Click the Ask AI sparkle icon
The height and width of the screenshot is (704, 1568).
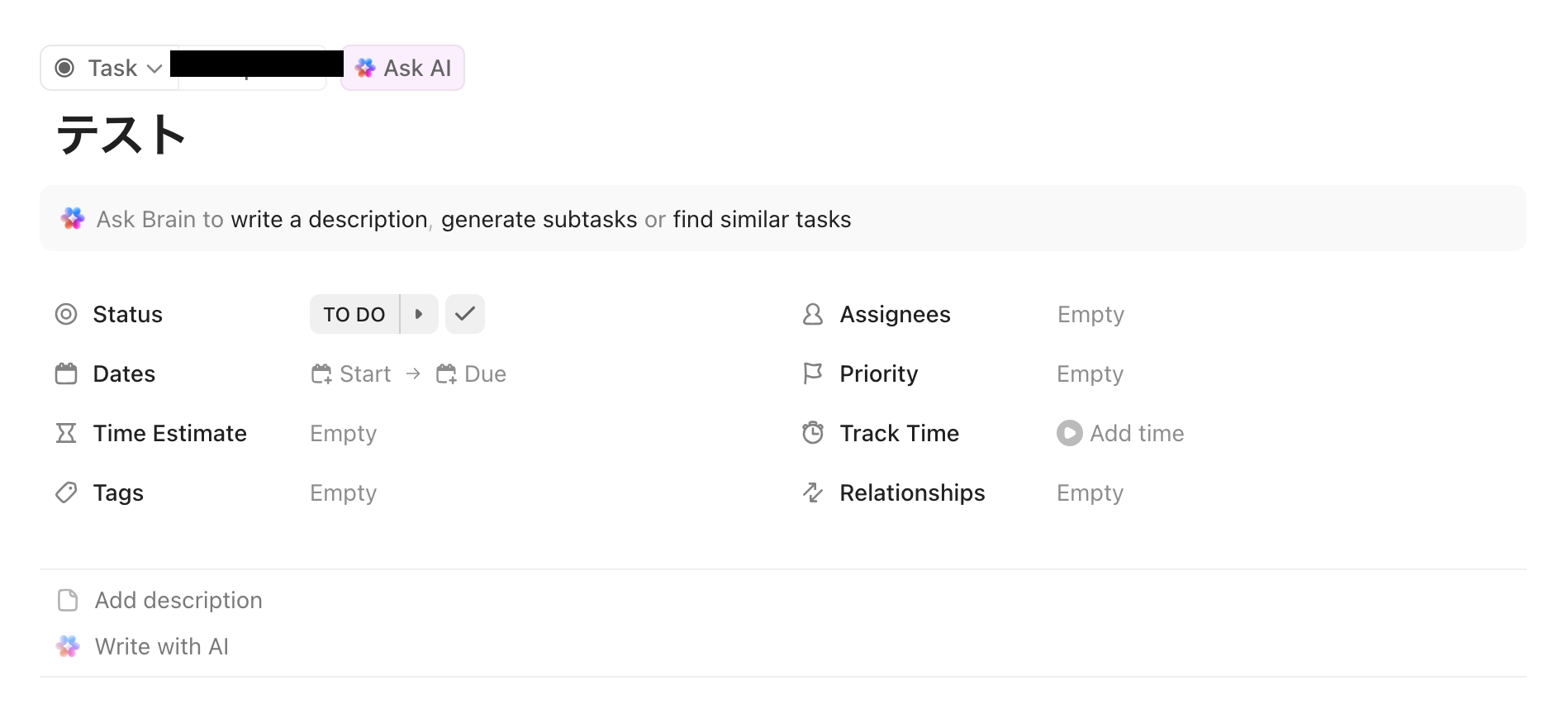pos(365,68)
